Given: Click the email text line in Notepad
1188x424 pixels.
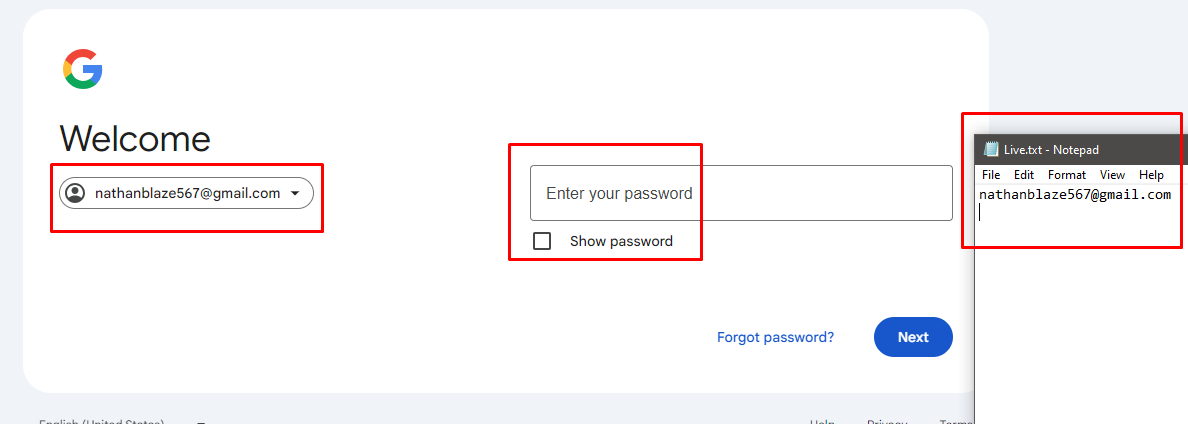Looking at the screenshot, I should (x=1074, y=195).
